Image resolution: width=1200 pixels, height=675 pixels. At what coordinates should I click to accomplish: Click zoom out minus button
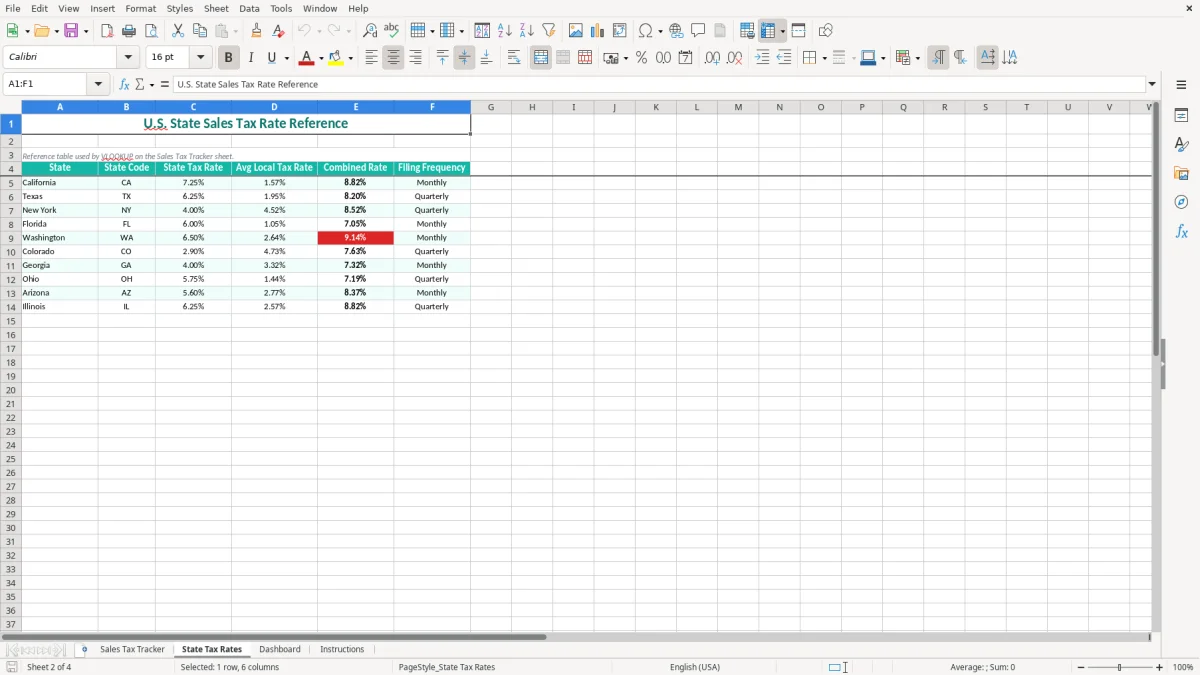(1081, 667)
